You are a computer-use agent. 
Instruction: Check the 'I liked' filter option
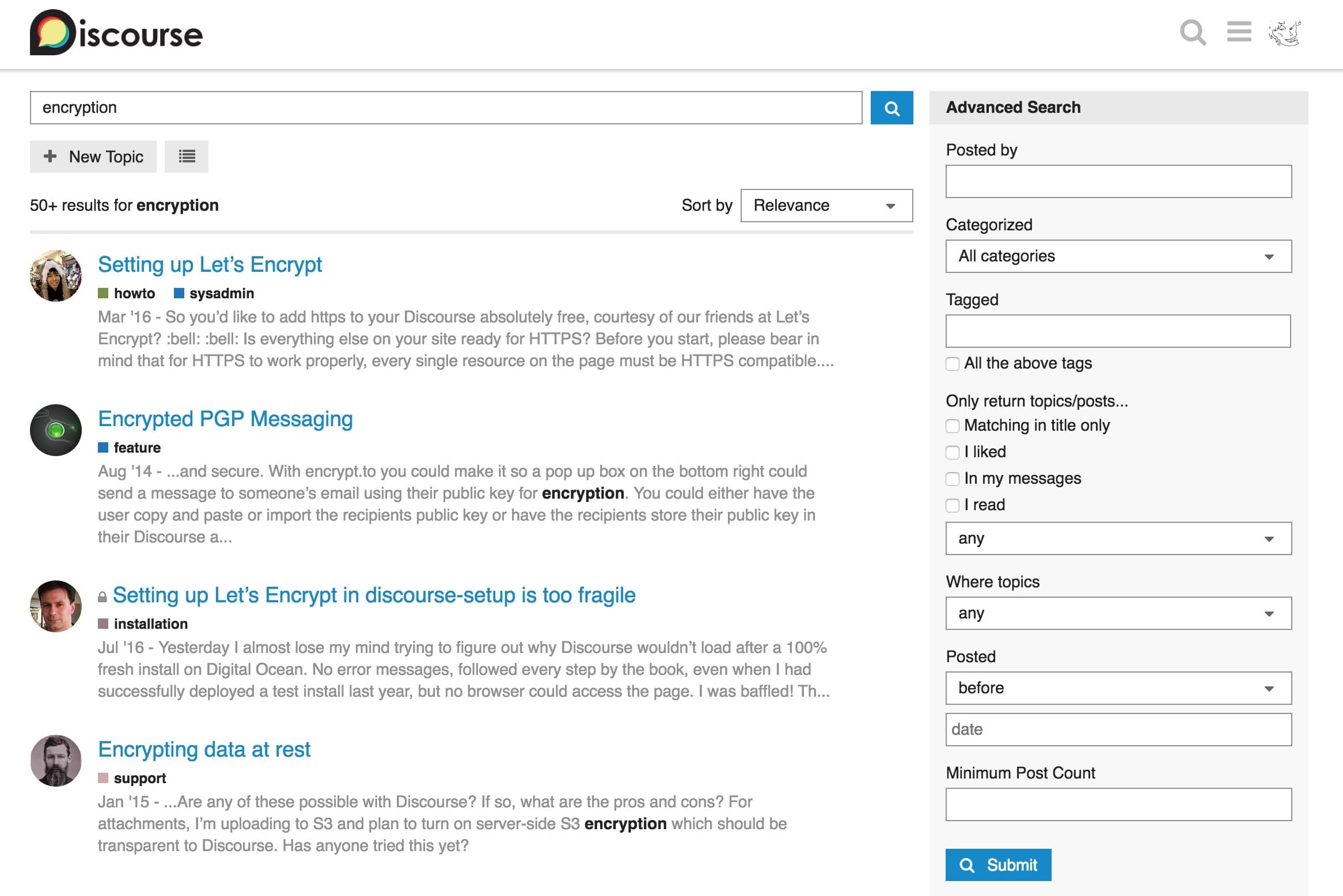953,452
